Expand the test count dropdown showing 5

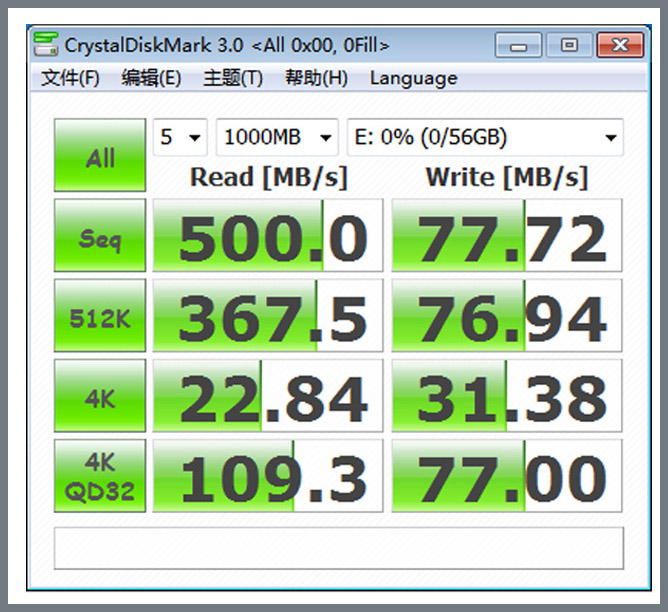180,137
